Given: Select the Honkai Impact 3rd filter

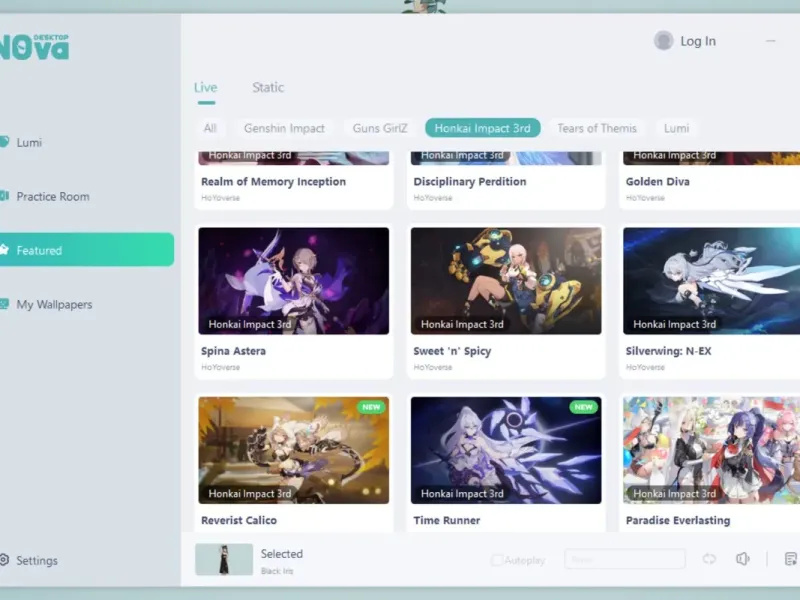Looking at the screenshot, I should click(483, 128).
